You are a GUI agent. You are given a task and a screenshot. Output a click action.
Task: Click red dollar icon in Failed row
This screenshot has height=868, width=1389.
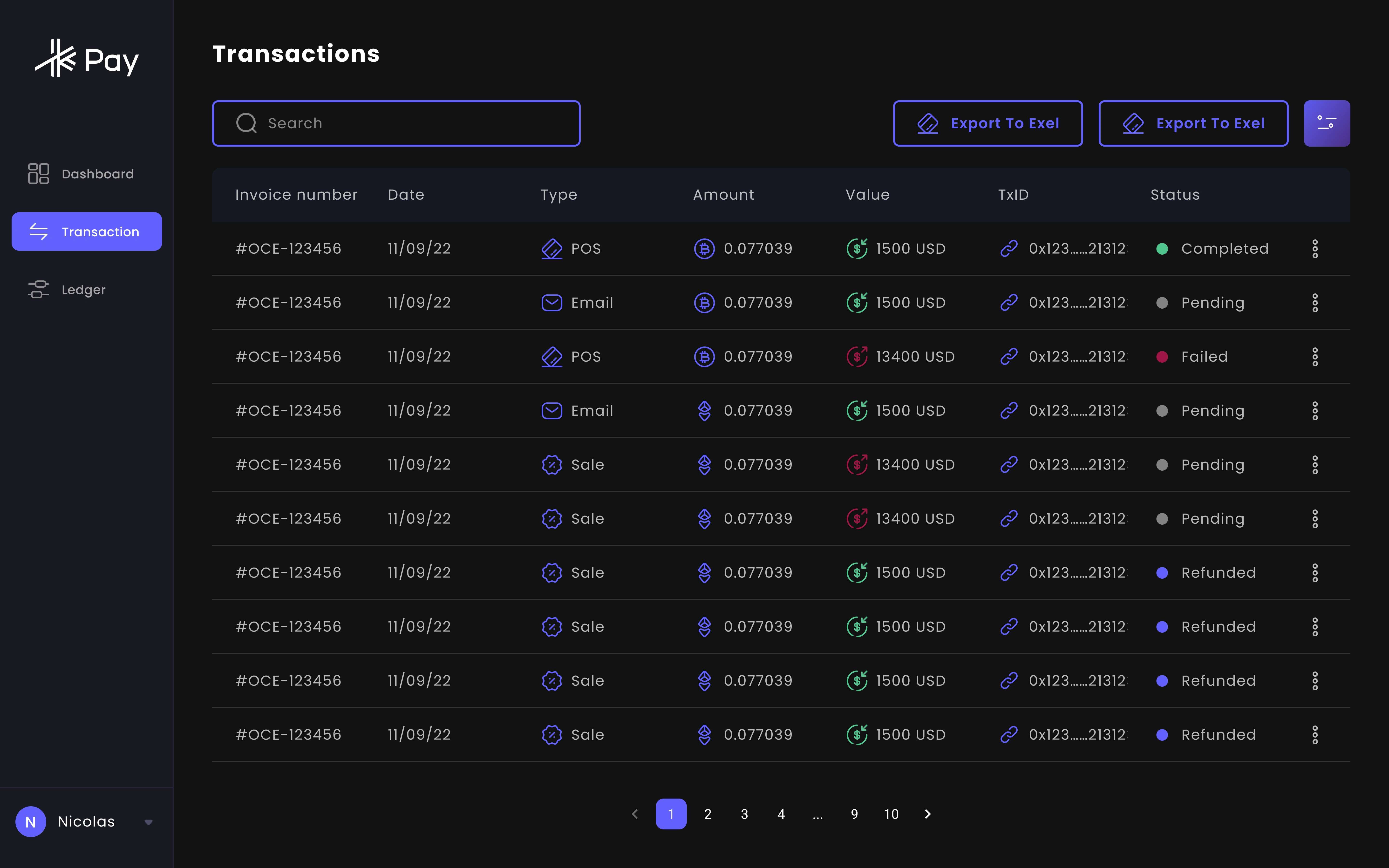pyautogui.click(x=857, y=357)
